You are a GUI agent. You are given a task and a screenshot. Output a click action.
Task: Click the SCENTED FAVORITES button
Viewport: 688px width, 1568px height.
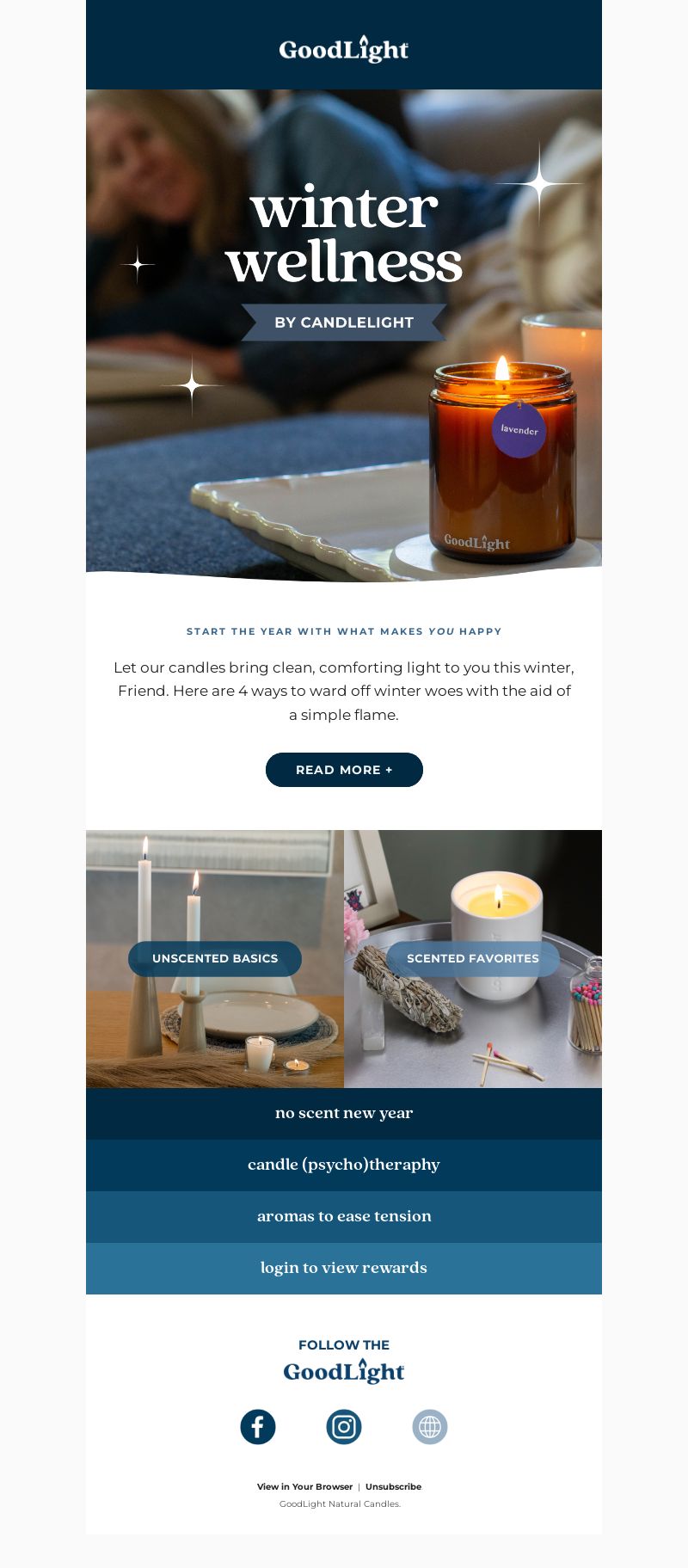[473, 958]
